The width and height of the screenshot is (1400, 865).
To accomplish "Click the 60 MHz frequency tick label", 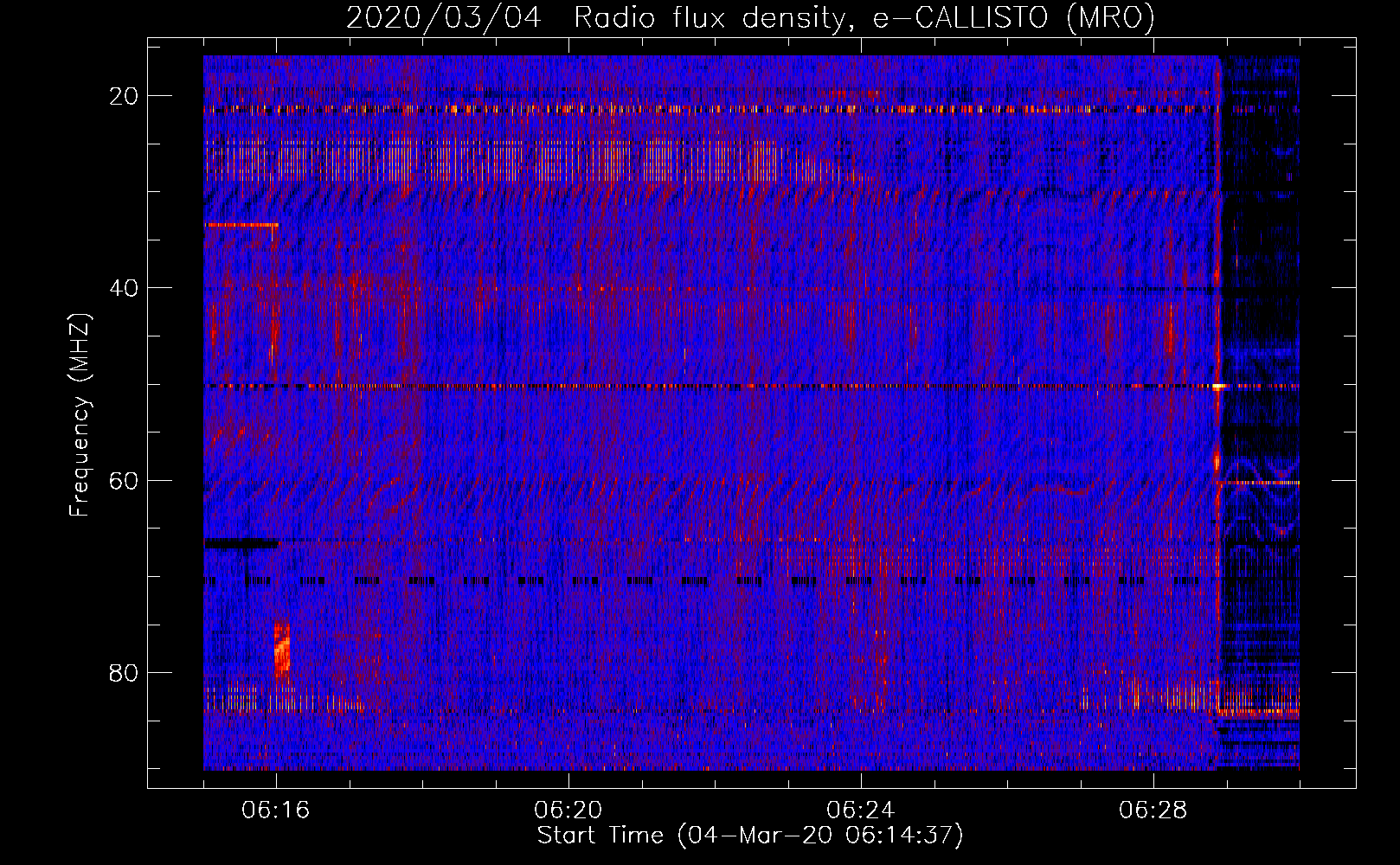I will click(x=125, y=480).
